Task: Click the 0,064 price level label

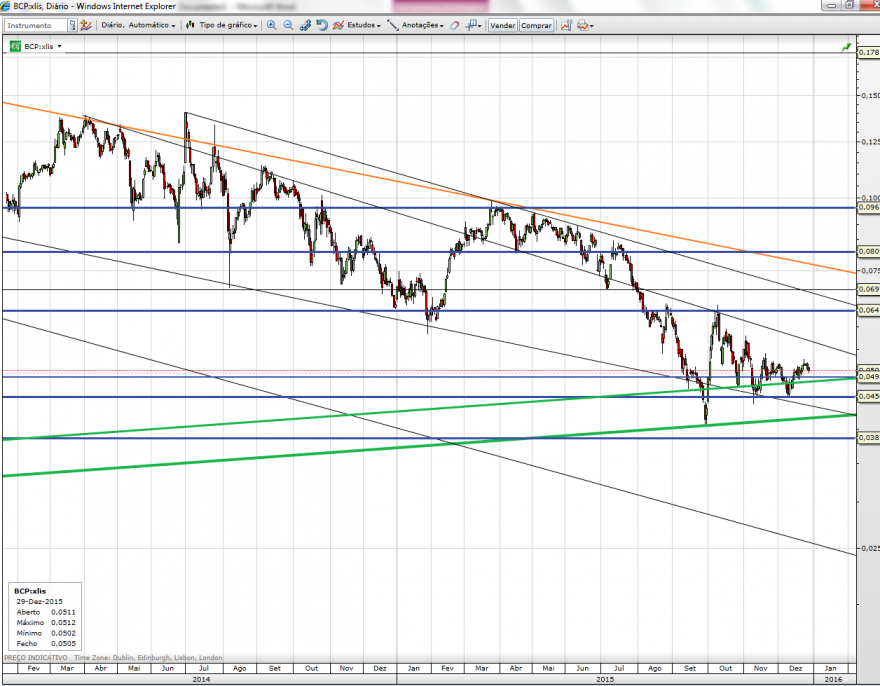Action: coord(868,310)
